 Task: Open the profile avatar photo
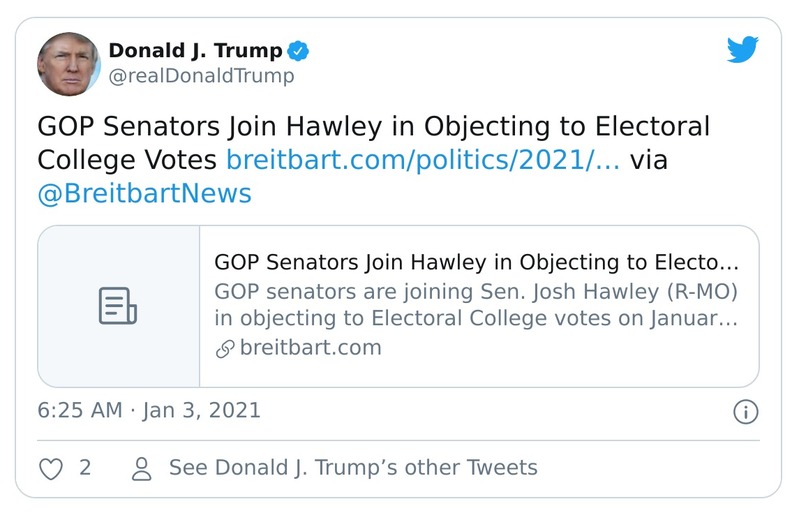[69, 63]
